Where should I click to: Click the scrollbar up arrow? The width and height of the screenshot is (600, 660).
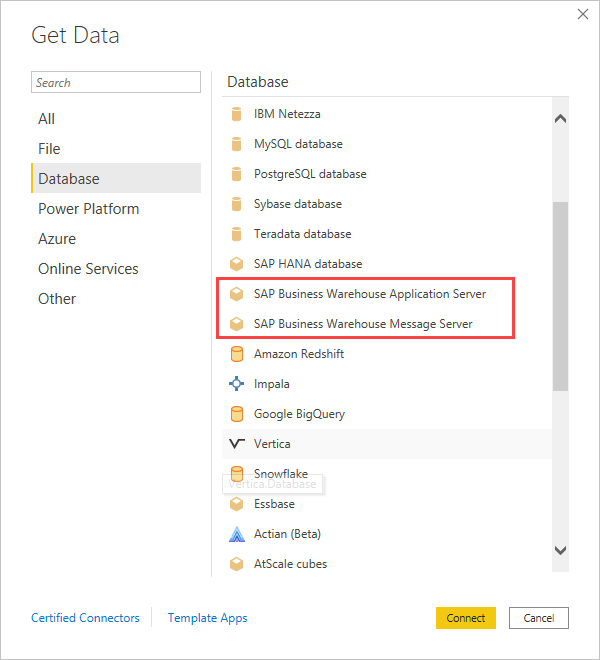pos(560,119)
